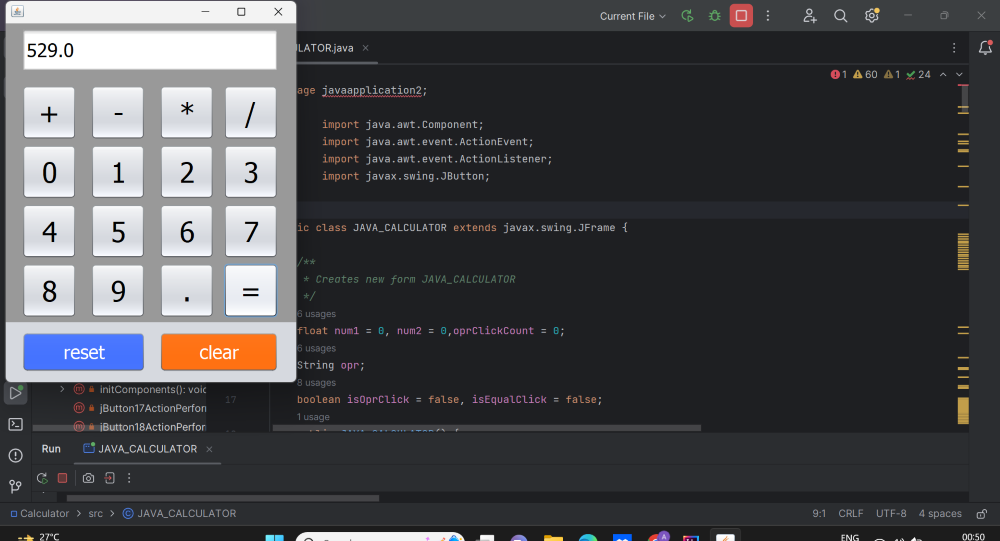The width and height of the screenshot is (1000, 541).
Task: Click the decimal point calculator button
Action: [x=187, y=291]
